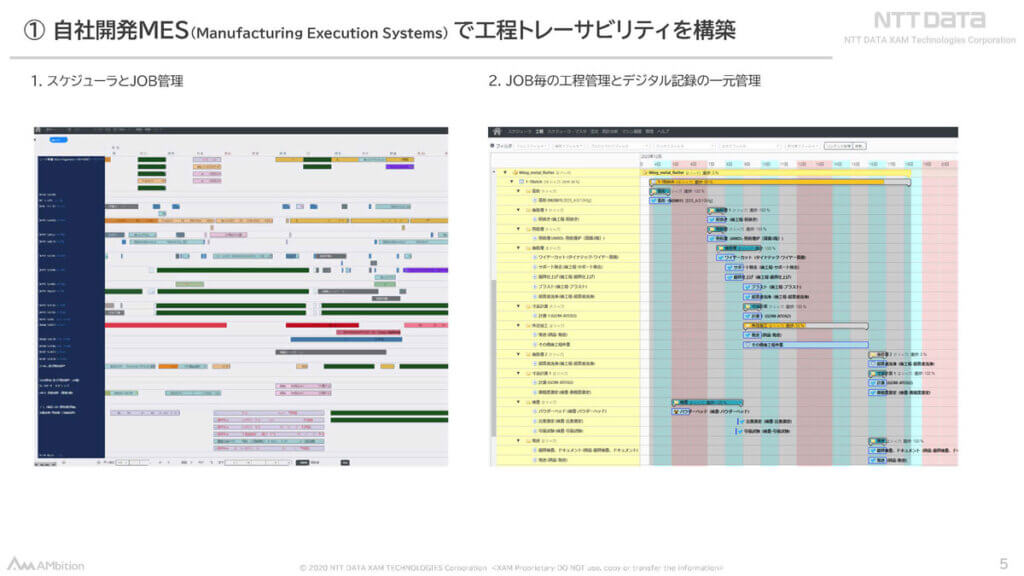Toggle the ブラスト checkmark on the Gantt chart

click(x=747, y=287)
